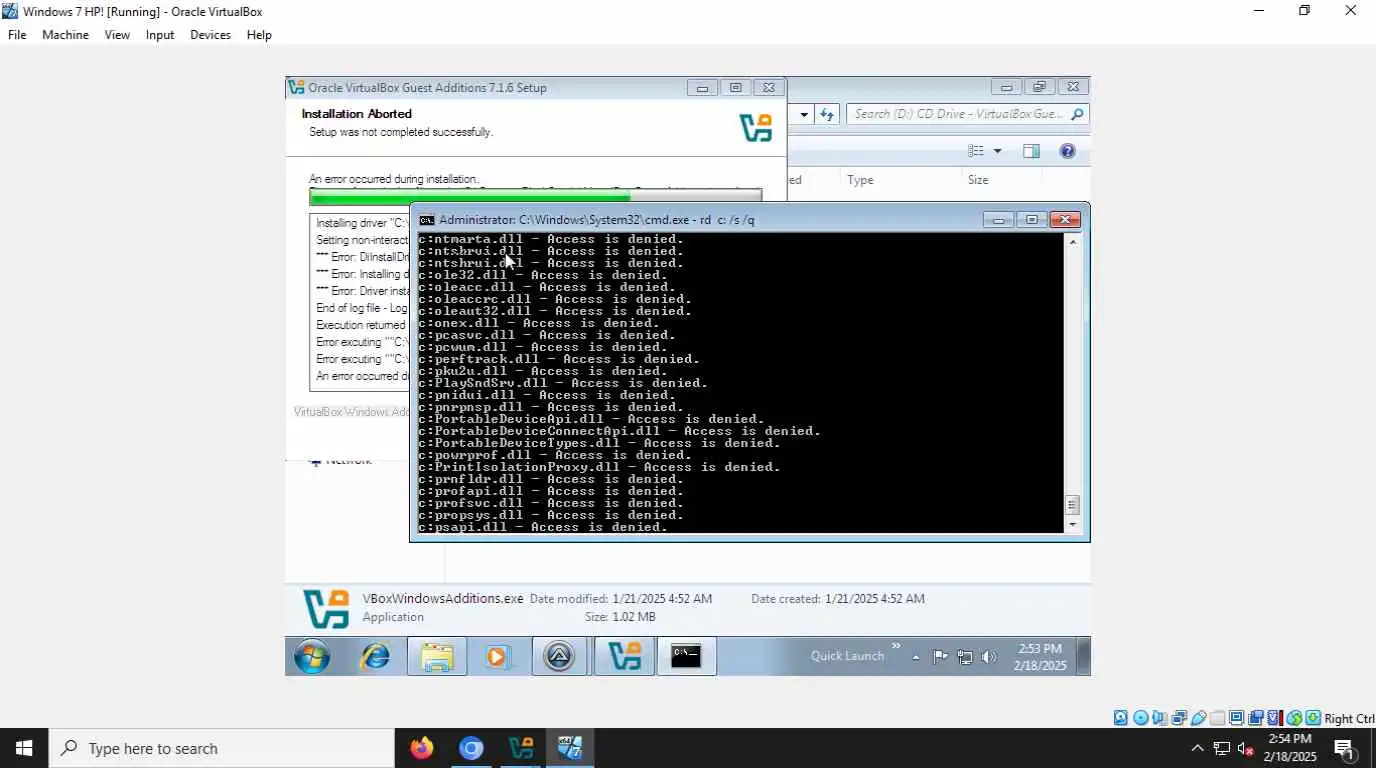The height and width of the screenshot is (768, 1376).
Task: Click the VirtualBox display indicator
Action: (1236, 718)
